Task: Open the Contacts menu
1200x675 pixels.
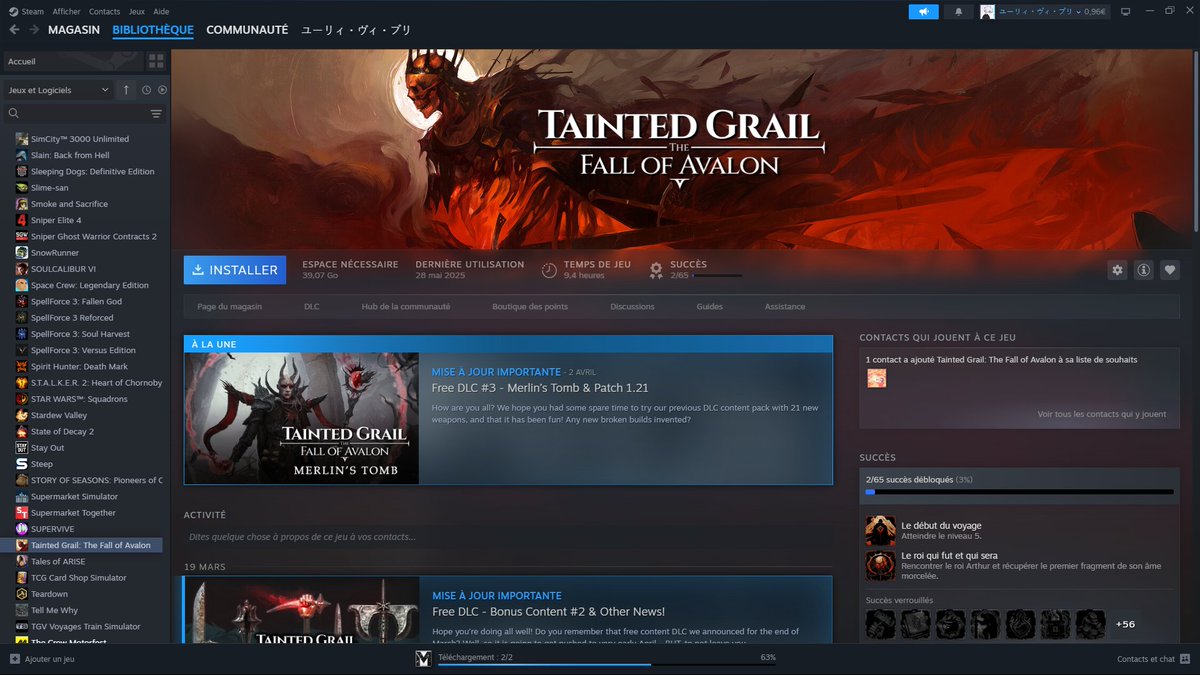Action: pyautogui.click(x=104, y=11)
